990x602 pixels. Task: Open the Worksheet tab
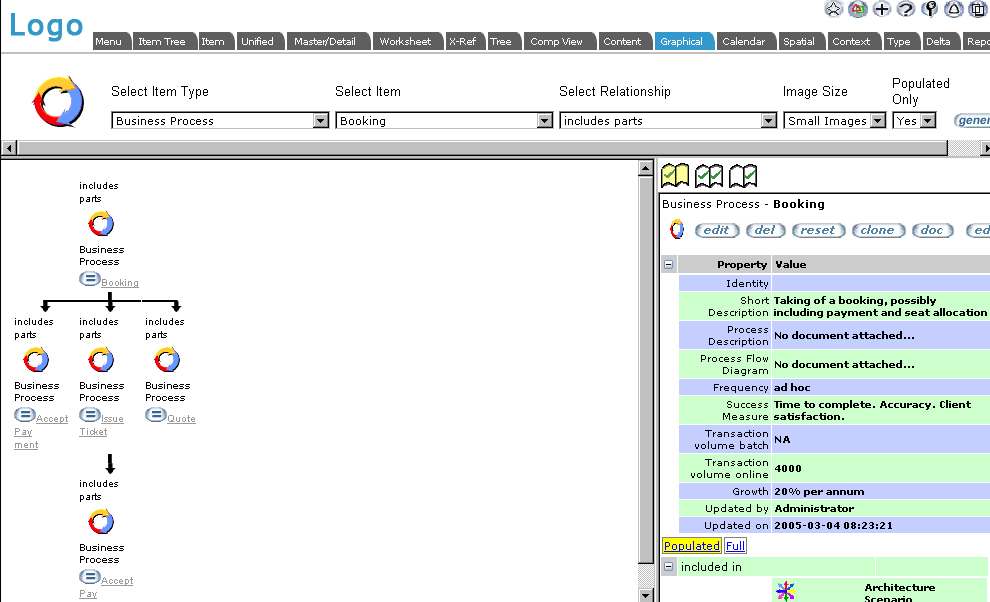click(x=405, y=42)
